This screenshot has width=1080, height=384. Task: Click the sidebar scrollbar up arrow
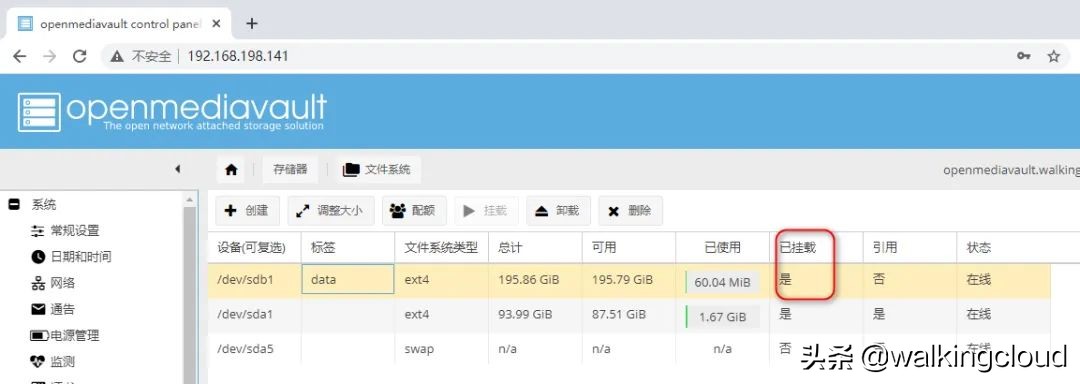[x=191, y=199]
